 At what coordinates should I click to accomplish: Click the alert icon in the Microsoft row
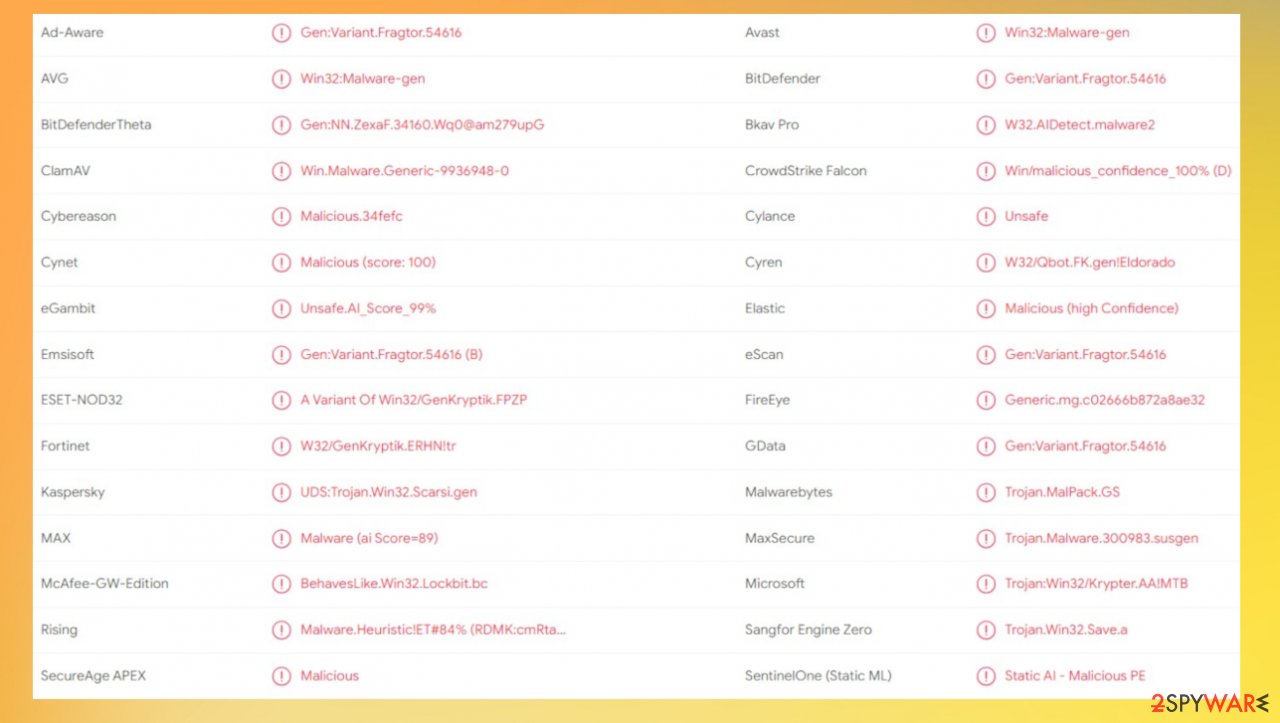click(986, 584)
